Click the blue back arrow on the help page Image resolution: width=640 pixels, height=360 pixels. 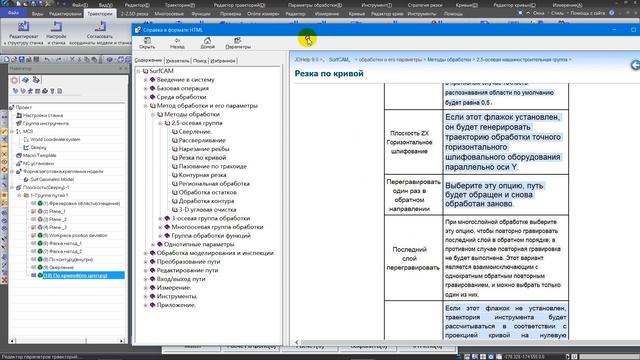point(635,65)
